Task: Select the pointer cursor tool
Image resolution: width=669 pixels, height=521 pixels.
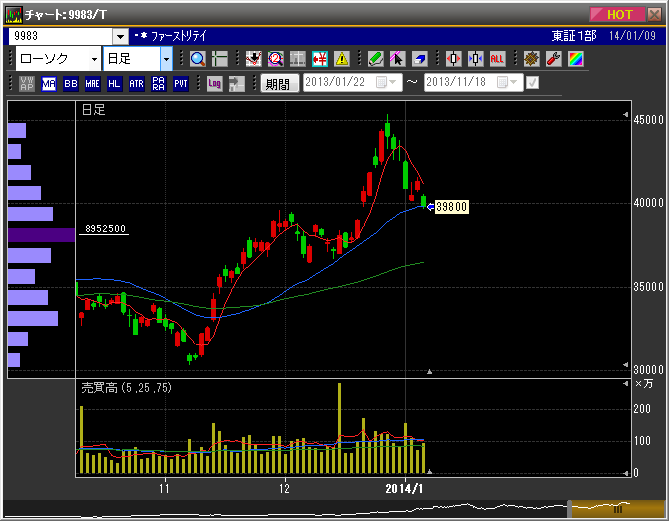Action: pyautogui.click(x=398, y=58)
